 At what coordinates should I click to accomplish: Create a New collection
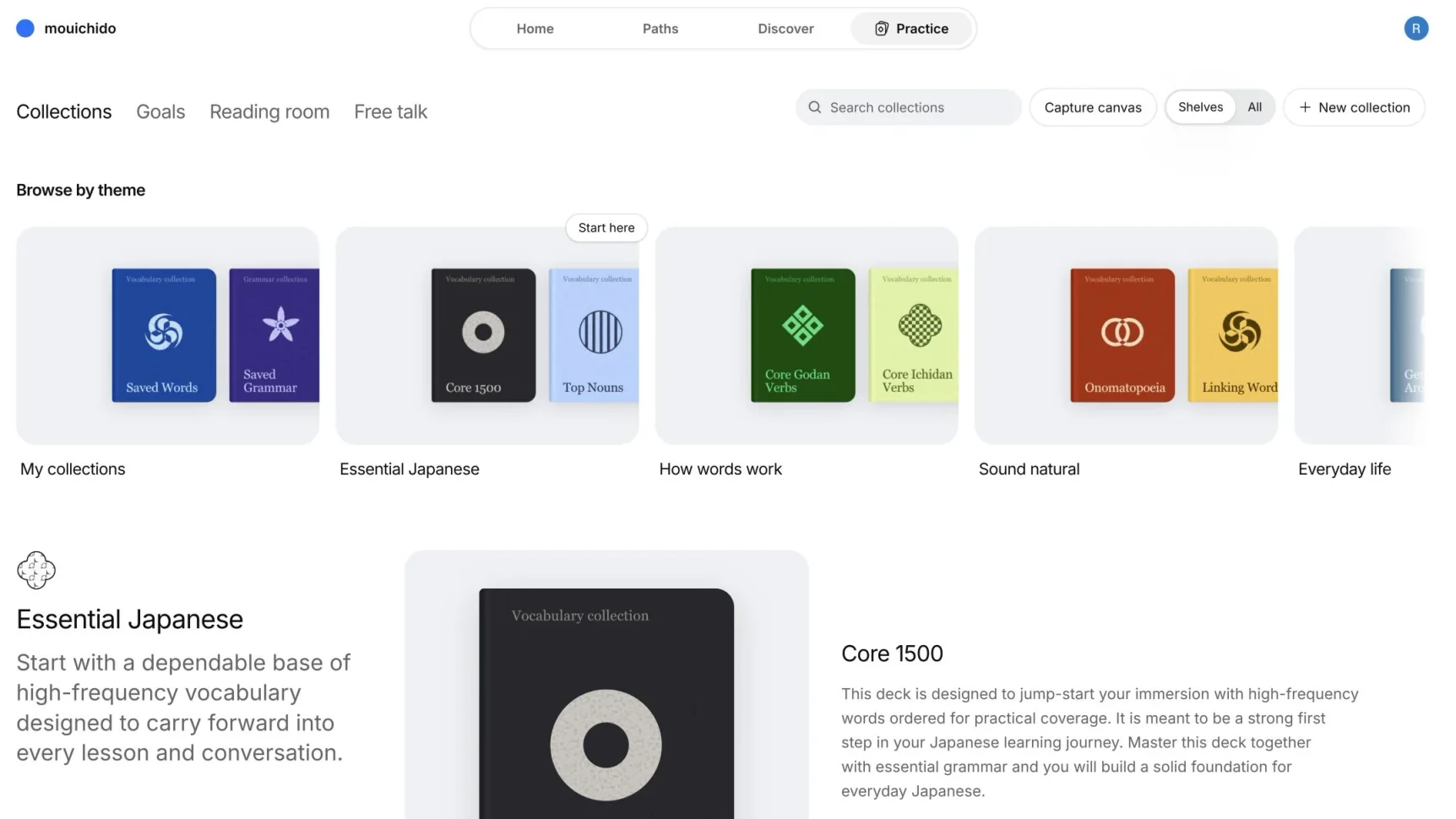tap(1354, 107)
